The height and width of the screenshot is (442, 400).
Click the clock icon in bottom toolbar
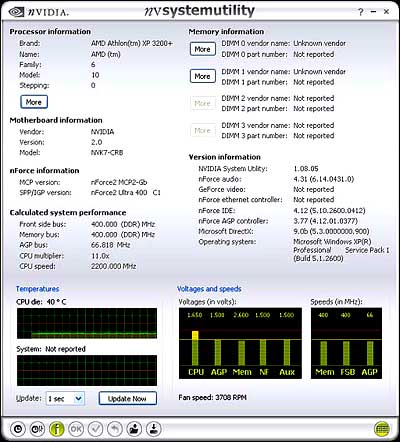[x=18, y=429]
